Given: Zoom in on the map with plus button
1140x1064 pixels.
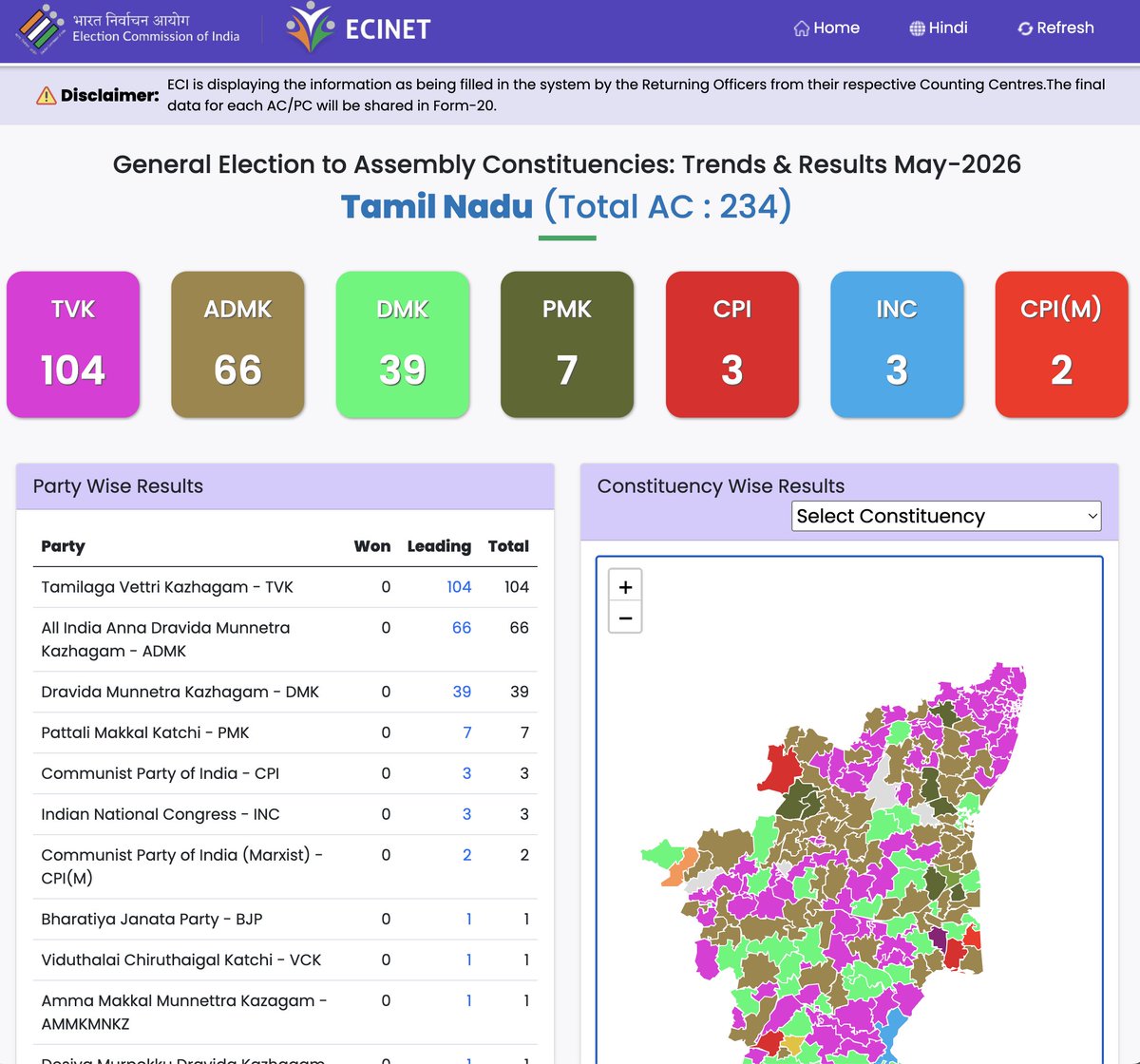Looking at the screenshot, I should 625,586.
